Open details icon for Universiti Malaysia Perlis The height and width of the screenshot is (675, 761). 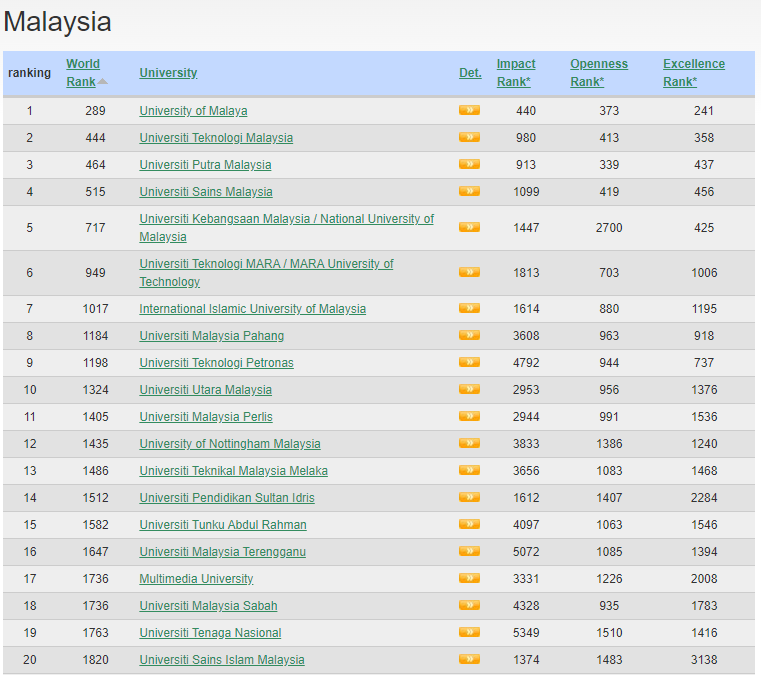pos(469,416)
